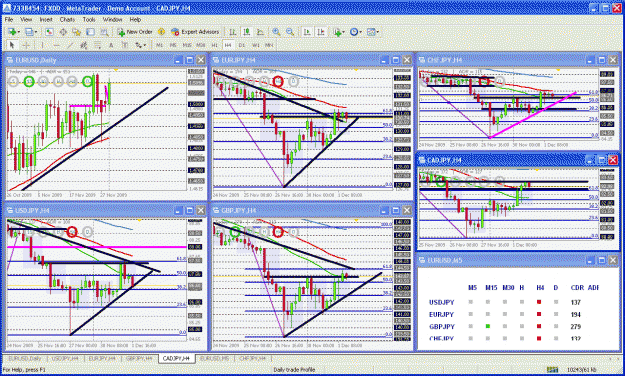Switch chart to Line Chart type
Image resolution: width=625 pixels, height=376 pixels.
pos(260,32)
